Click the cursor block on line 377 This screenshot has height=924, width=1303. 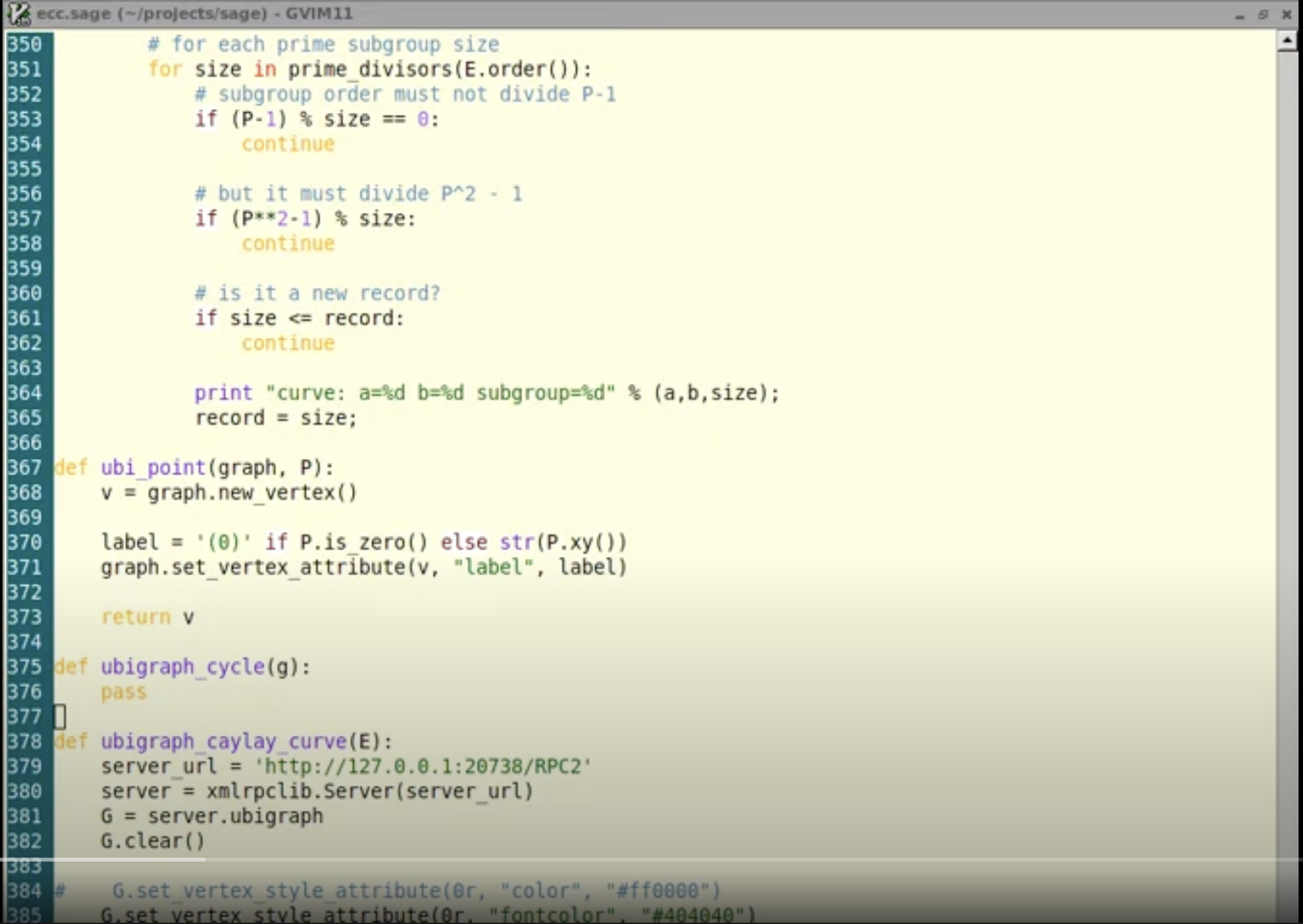tap(59, 716)
